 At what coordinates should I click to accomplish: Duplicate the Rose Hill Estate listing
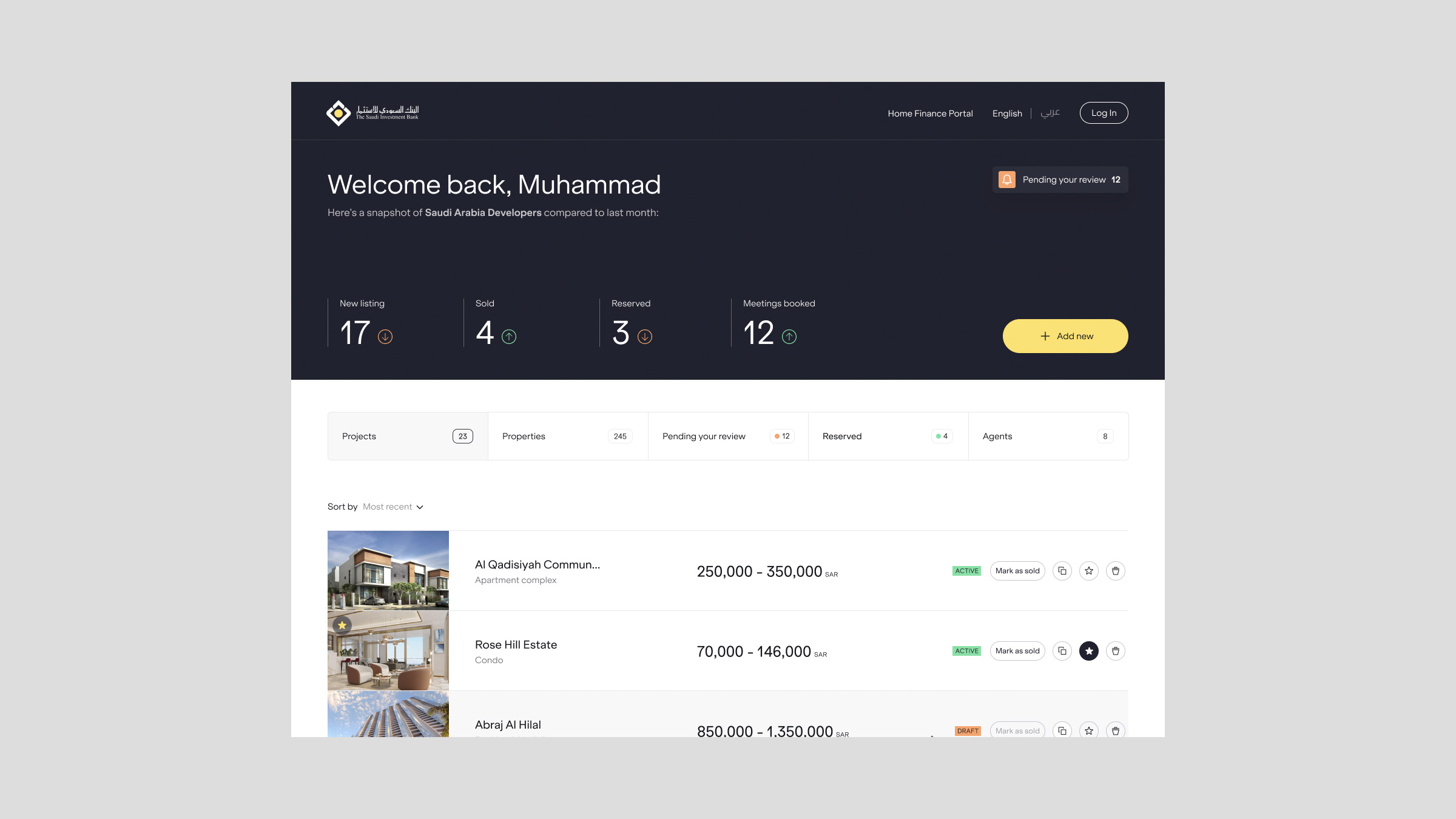[1062, 651]
